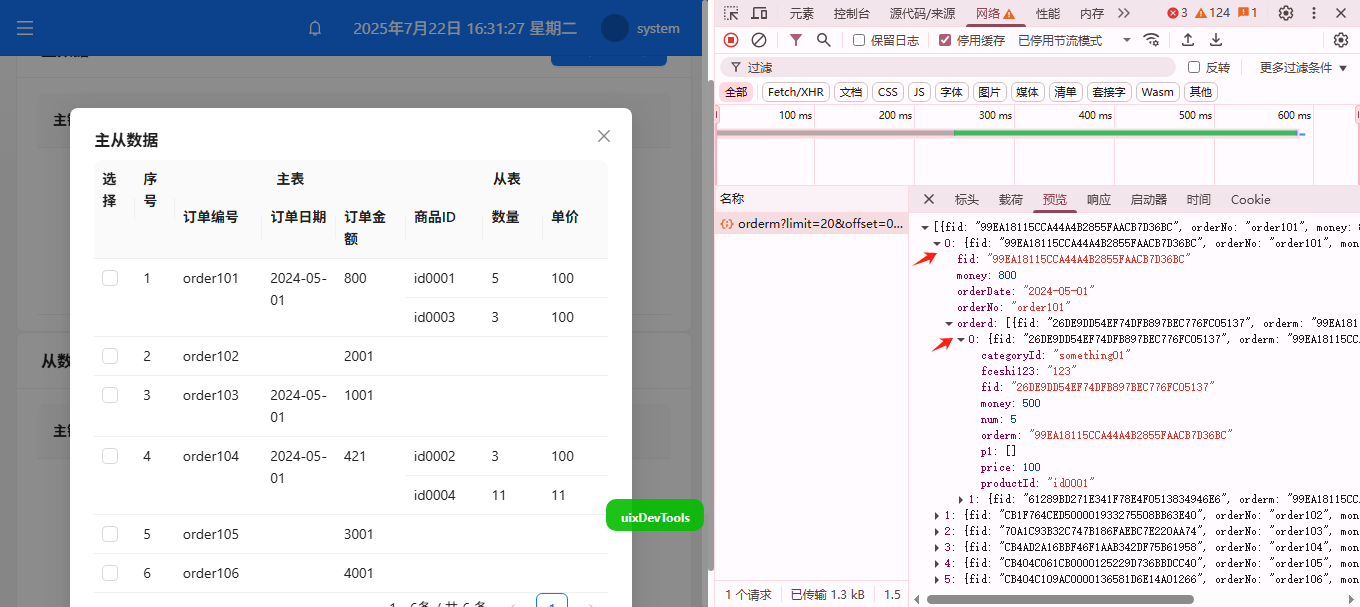Clear the network log

pyautogui.click(x=759, y=40)
